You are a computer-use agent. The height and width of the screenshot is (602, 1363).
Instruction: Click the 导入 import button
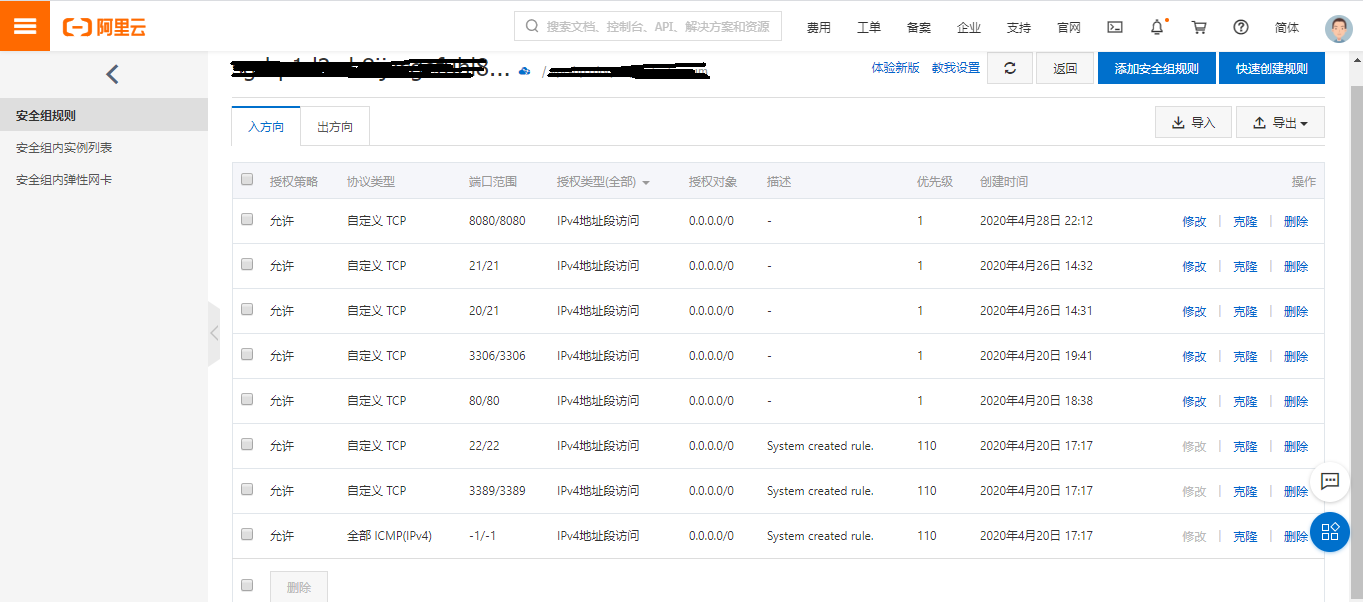point(1193,123)
